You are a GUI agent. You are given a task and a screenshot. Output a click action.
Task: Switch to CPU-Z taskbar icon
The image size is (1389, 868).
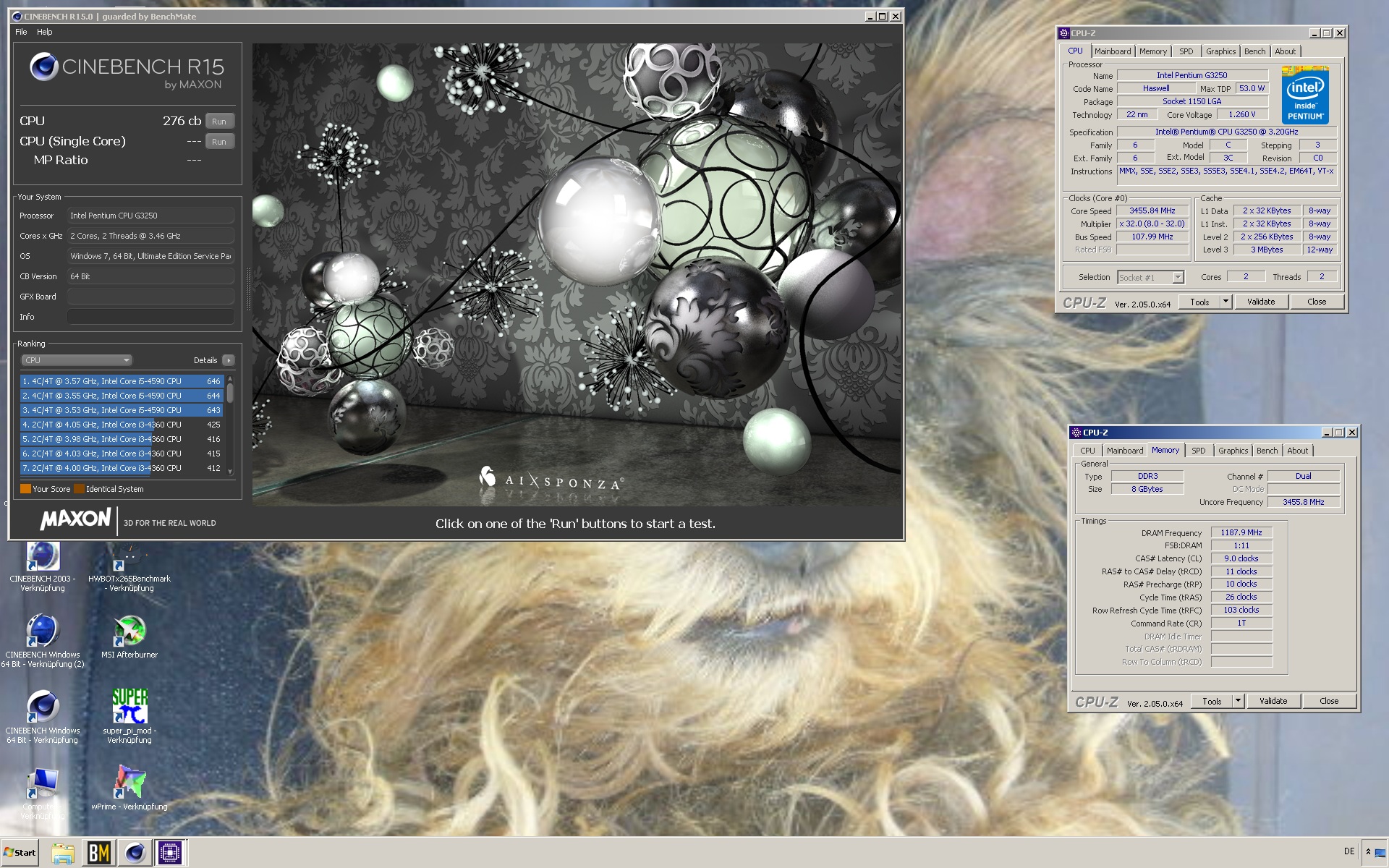click(170, 853)
